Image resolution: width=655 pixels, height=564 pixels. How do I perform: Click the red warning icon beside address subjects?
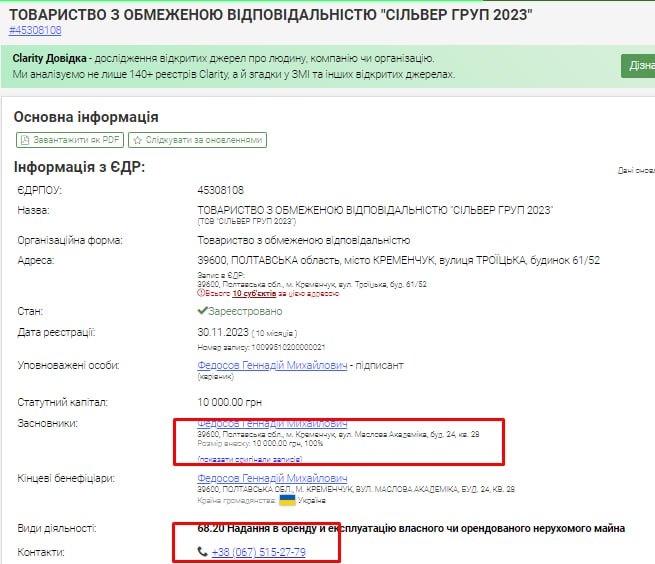201,295
